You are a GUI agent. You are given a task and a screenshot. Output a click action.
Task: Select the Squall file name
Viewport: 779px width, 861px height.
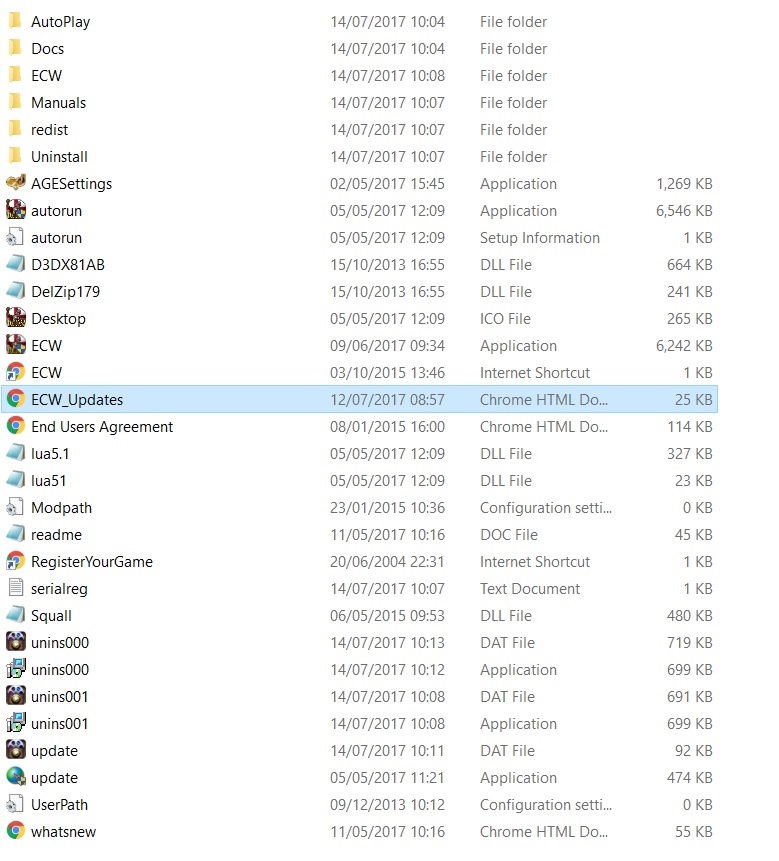51,616
